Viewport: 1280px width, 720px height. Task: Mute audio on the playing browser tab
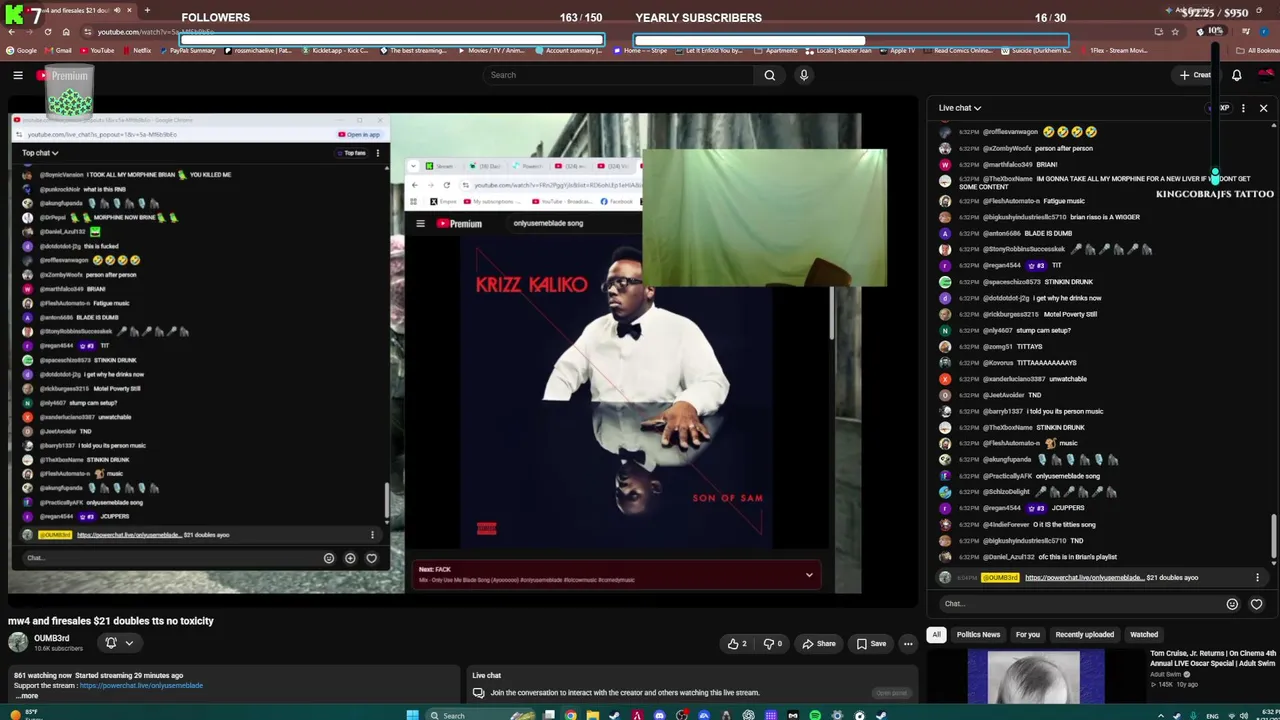(118, 10)
